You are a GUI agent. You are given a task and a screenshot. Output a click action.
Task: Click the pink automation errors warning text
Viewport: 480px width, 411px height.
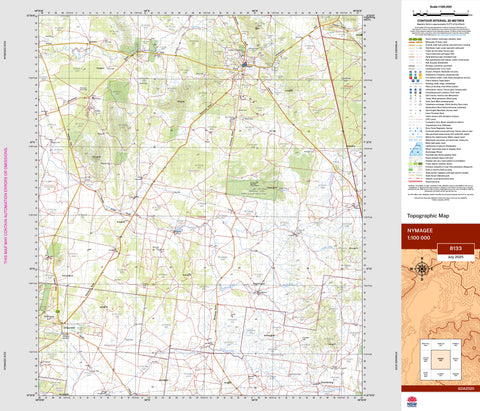pos(6,206)
